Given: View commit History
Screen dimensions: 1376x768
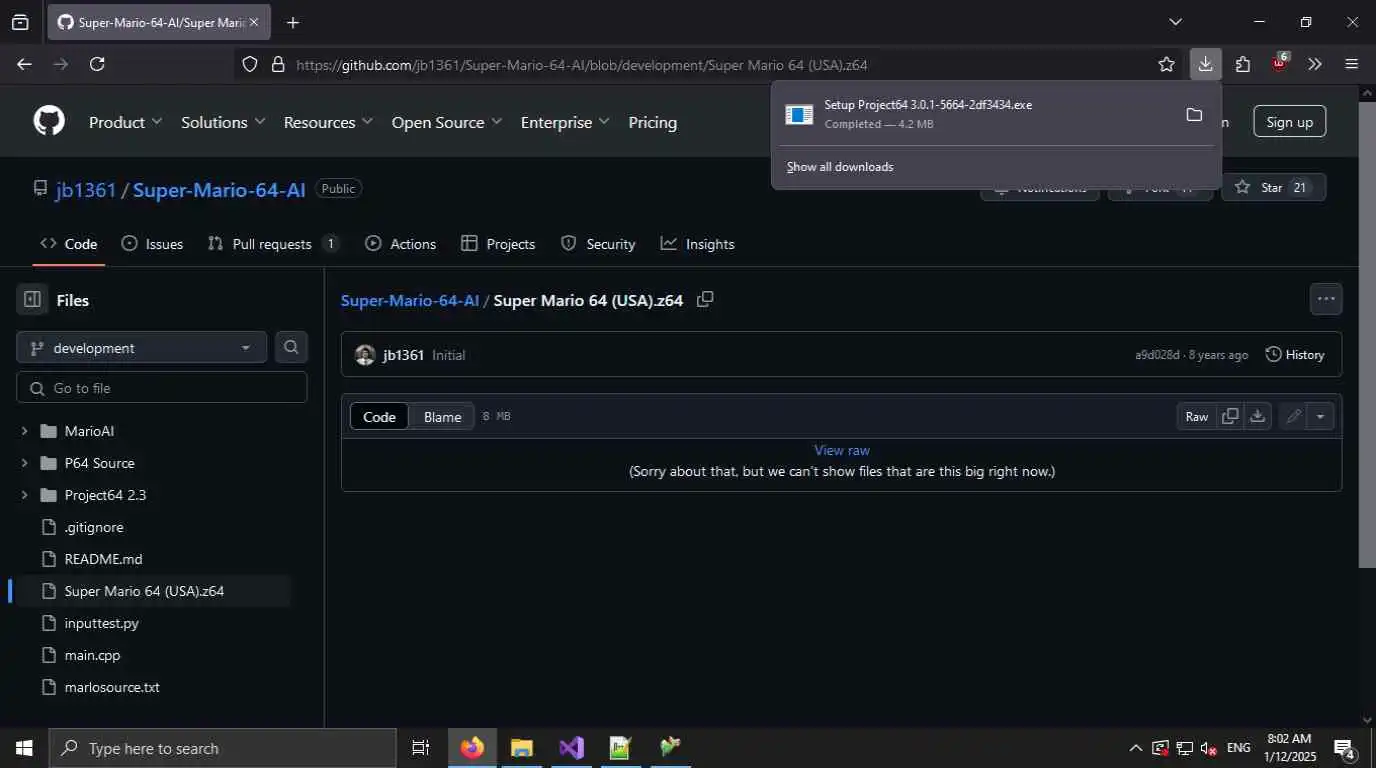Looking at the screenshot, I should tap(1295, 355).
